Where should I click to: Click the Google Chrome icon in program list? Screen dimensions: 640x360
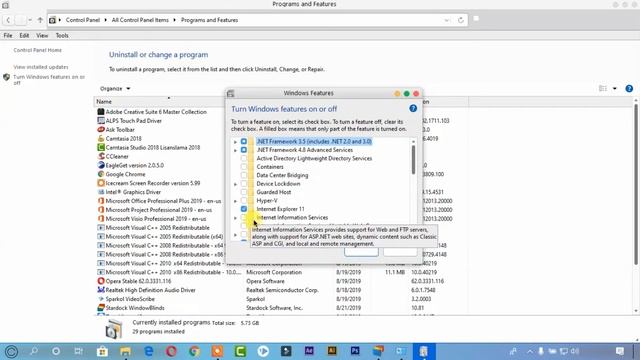point(101,174)
